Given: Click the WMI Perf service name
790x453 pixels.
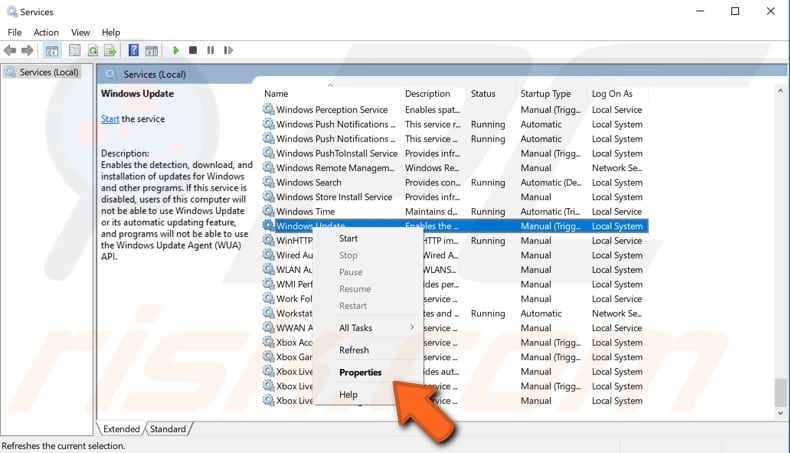Looking at the screenshot, I should pyautogui.click(x=294, y=284).
